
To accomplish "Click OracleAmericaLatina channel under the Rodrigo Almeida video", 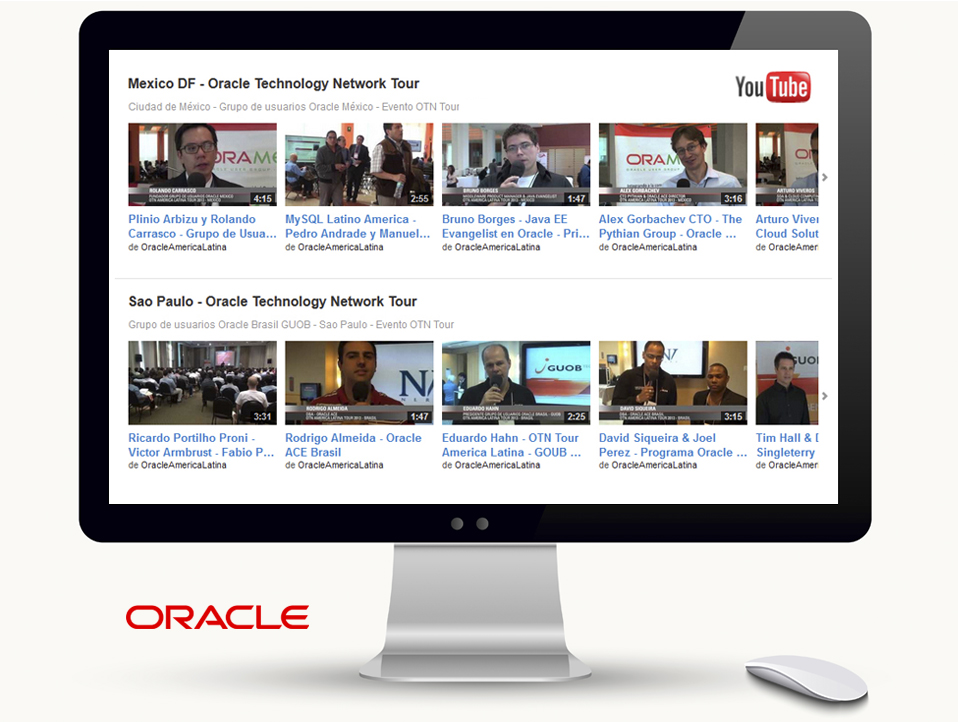I will (341, 465).
